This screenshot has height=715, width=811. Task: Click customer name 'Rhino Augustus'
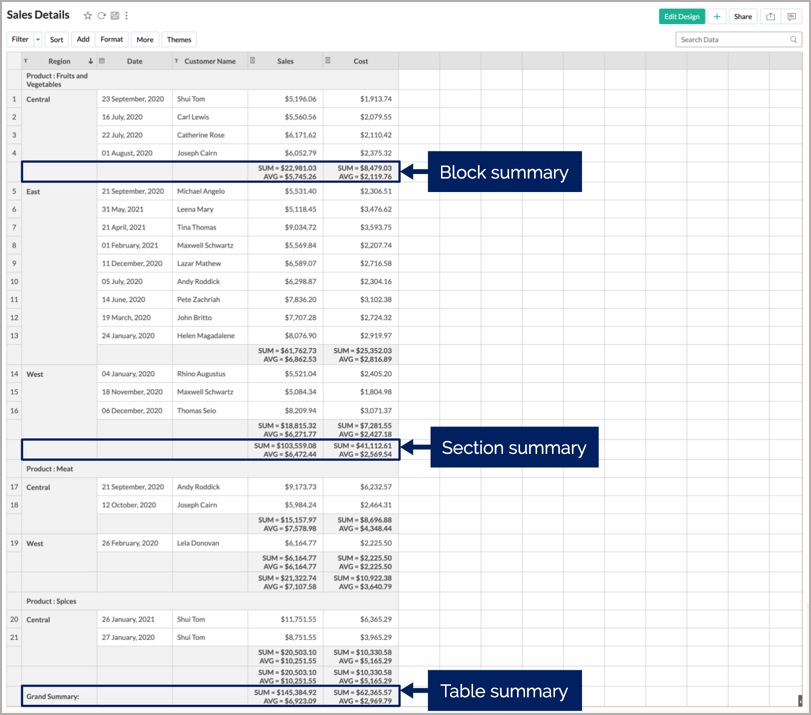click(x=201, y=374)
